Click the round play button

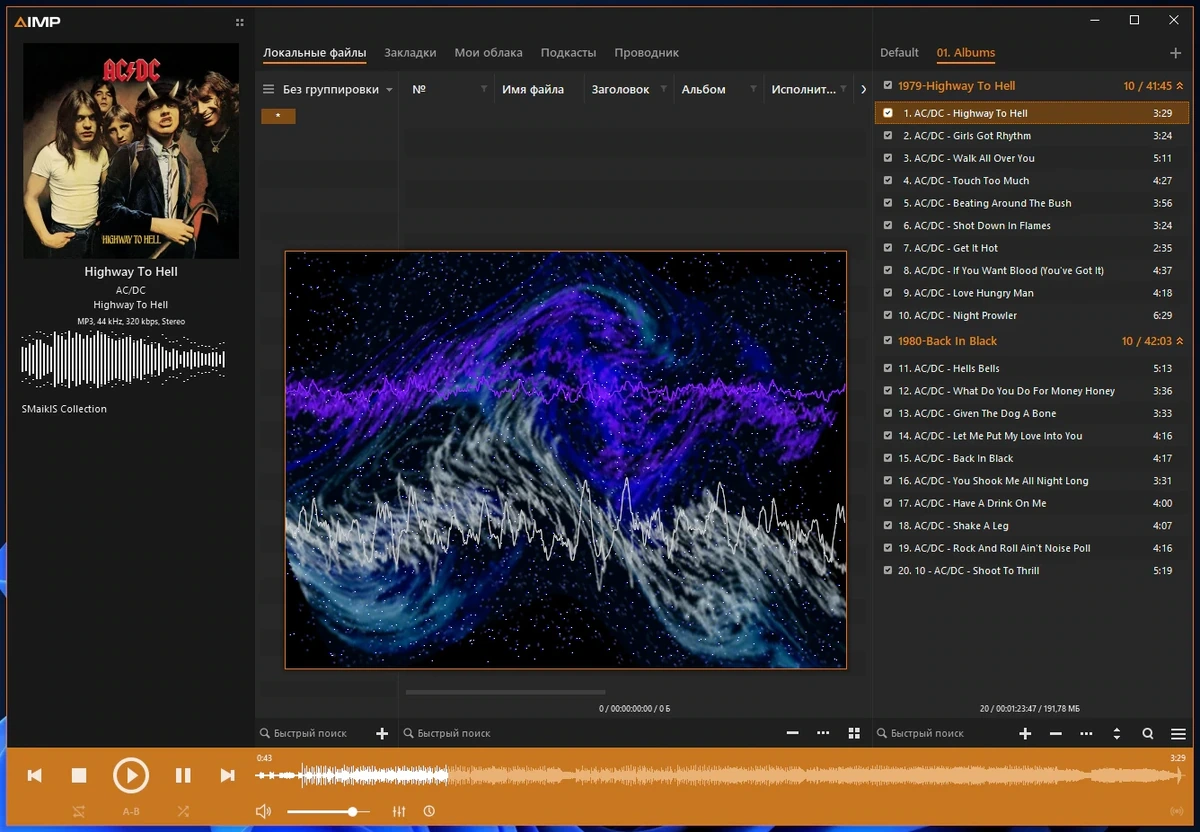[131, 775]
